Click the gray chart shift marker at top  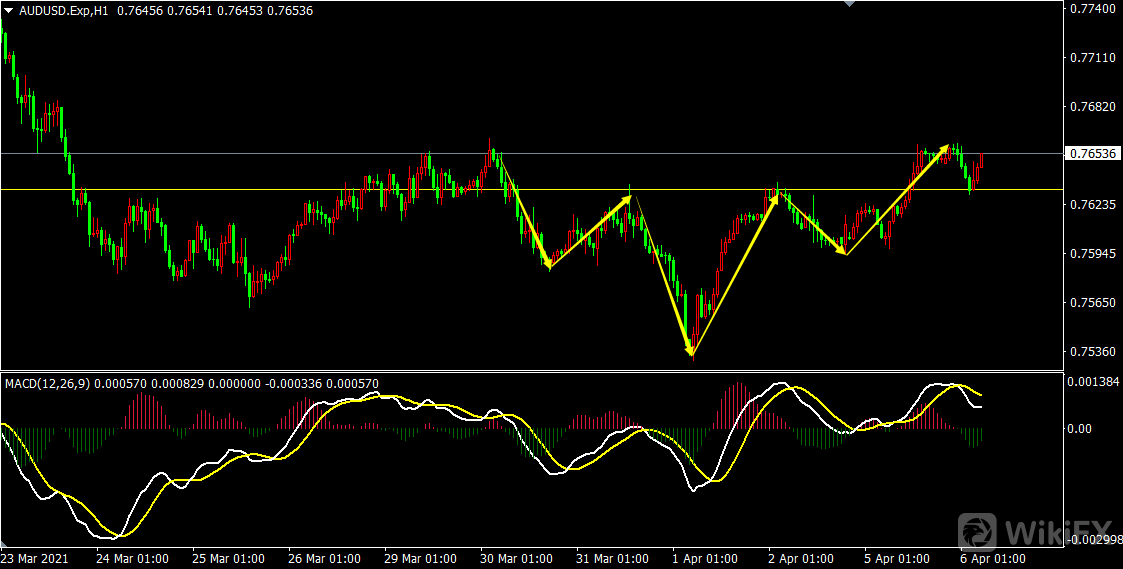849,4
